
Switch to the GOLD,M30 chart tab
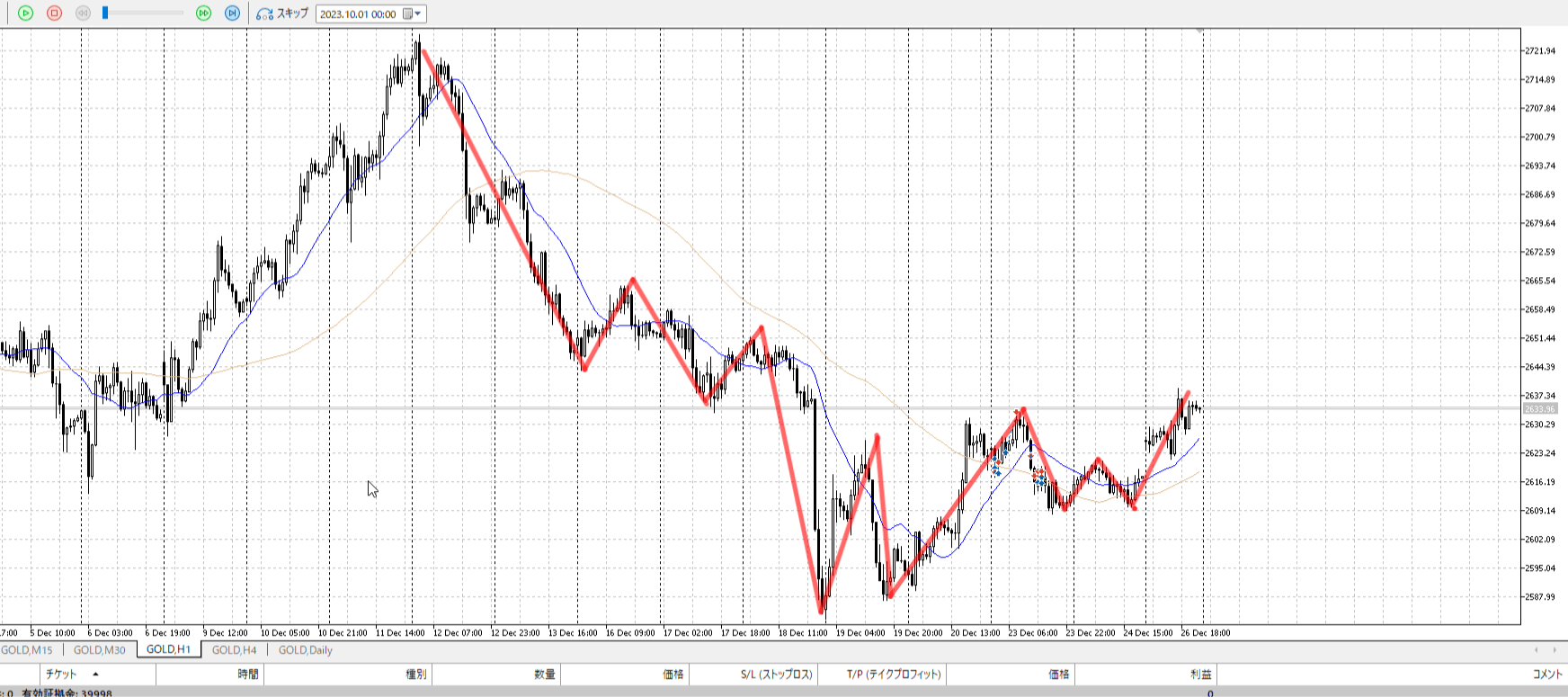[x=99, y=650]
